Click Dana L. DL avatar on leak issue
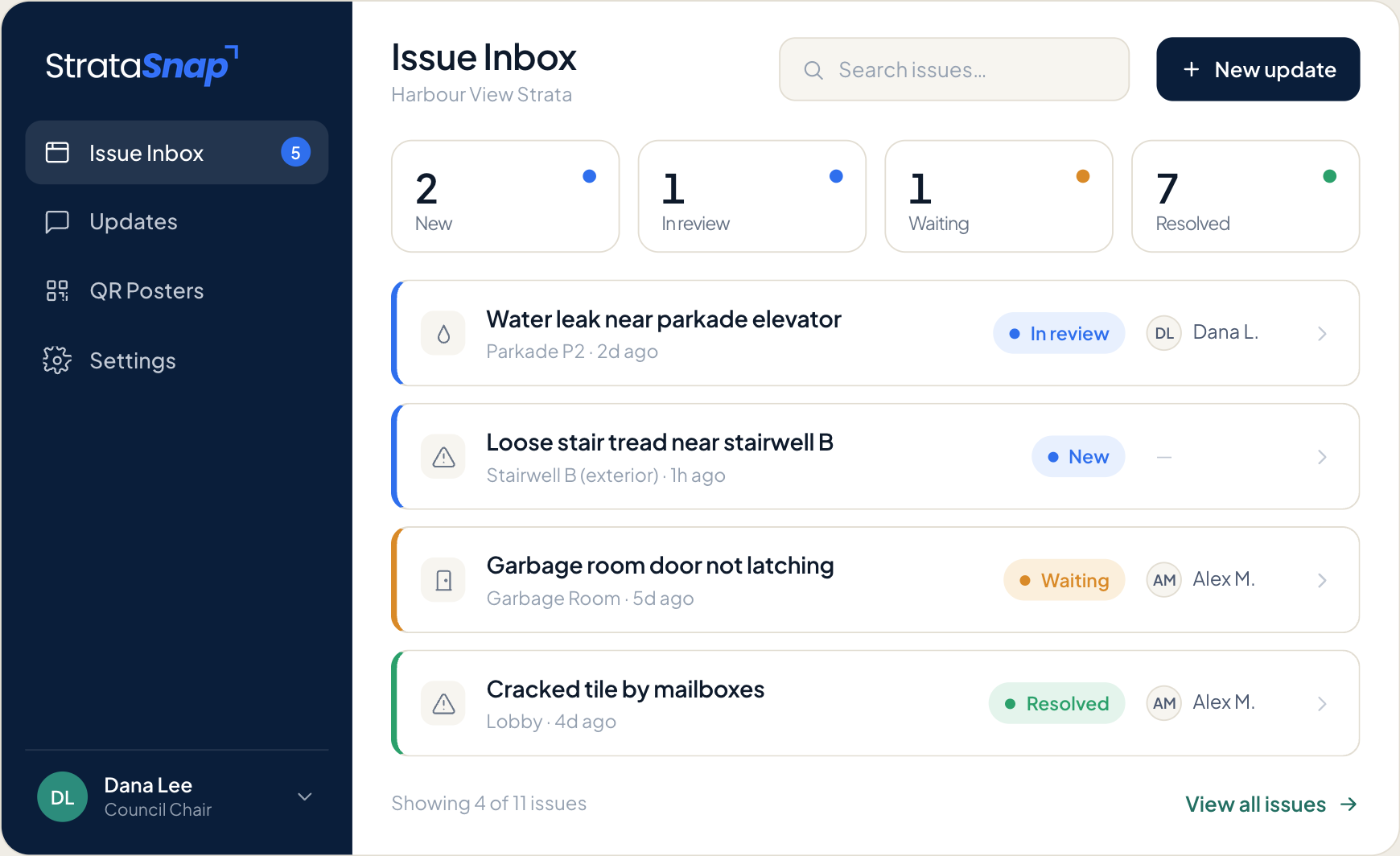The image size is (1400, 856). pyautogui.click(x=1163, y=333)
